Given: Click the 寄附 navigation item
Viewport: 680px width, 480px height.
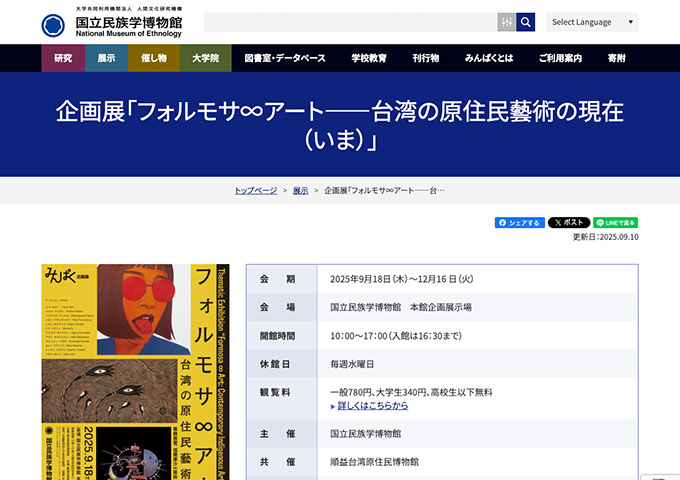Looking at the screenshot, I should 616,58.
